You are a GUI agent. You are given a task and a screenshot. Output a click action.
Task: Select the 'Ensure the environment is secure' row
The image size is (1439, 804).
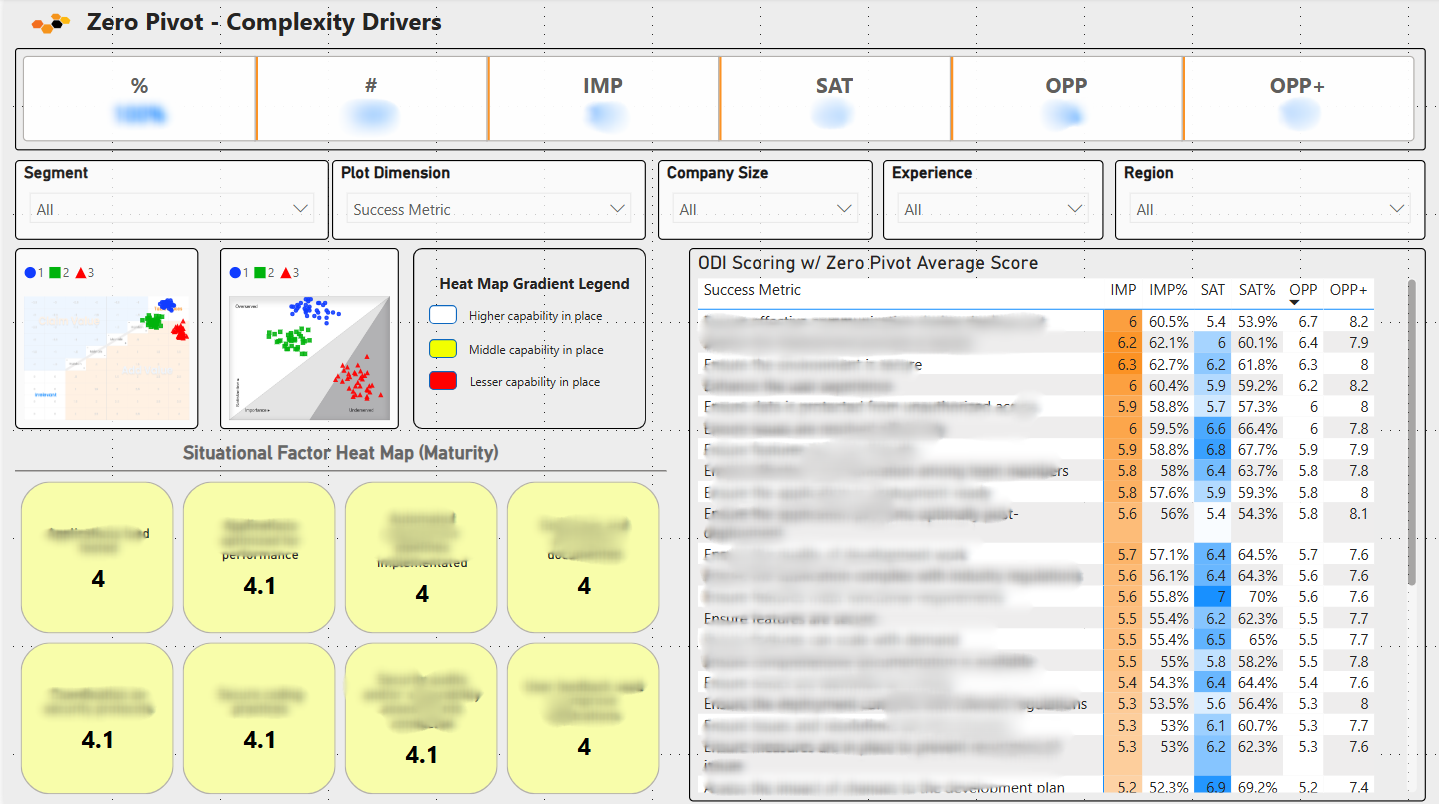pyautogui.click(x=1035, y=364)
